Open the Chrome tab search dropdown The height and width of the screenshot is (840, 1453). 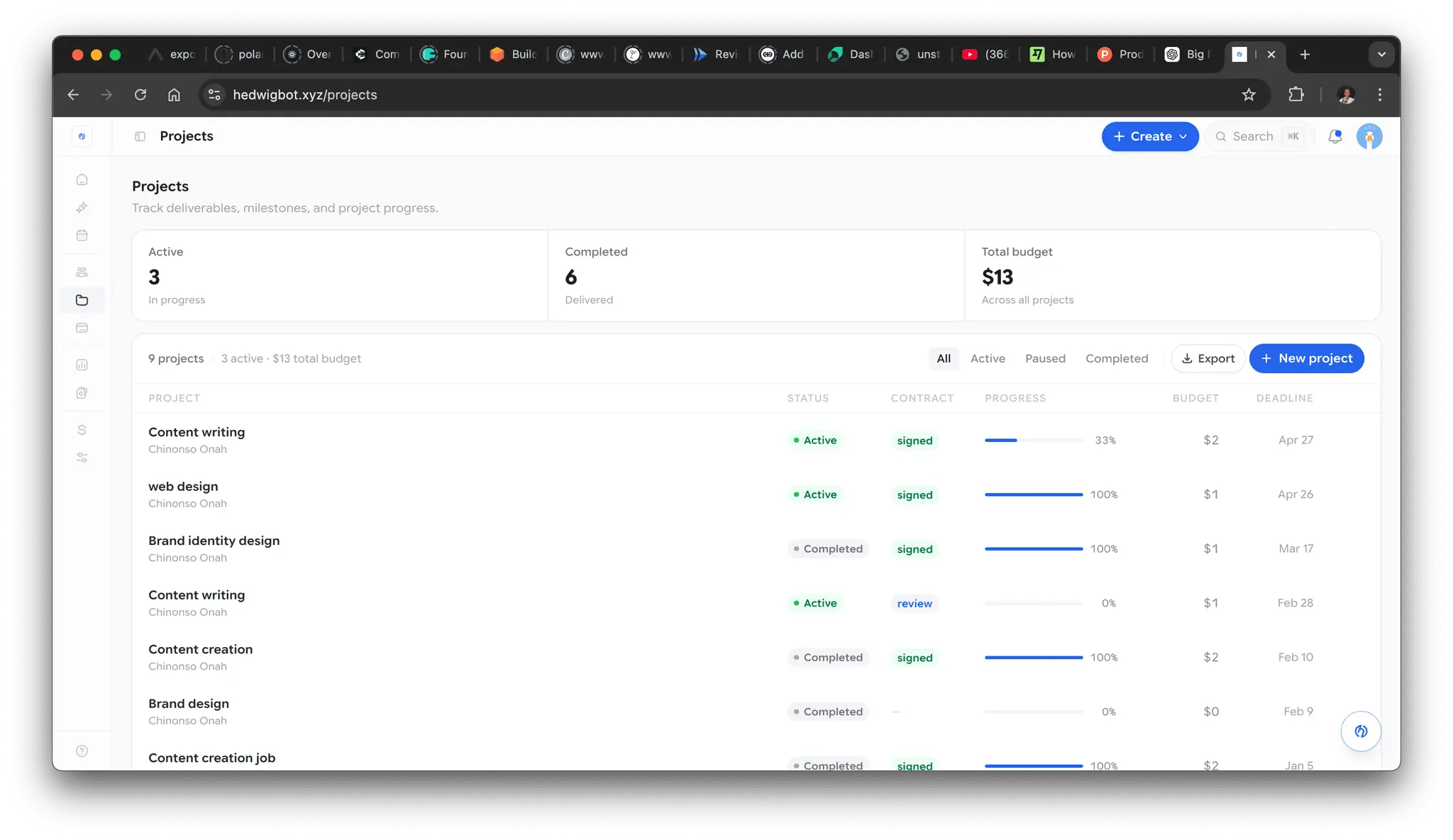pos(1381,55)
